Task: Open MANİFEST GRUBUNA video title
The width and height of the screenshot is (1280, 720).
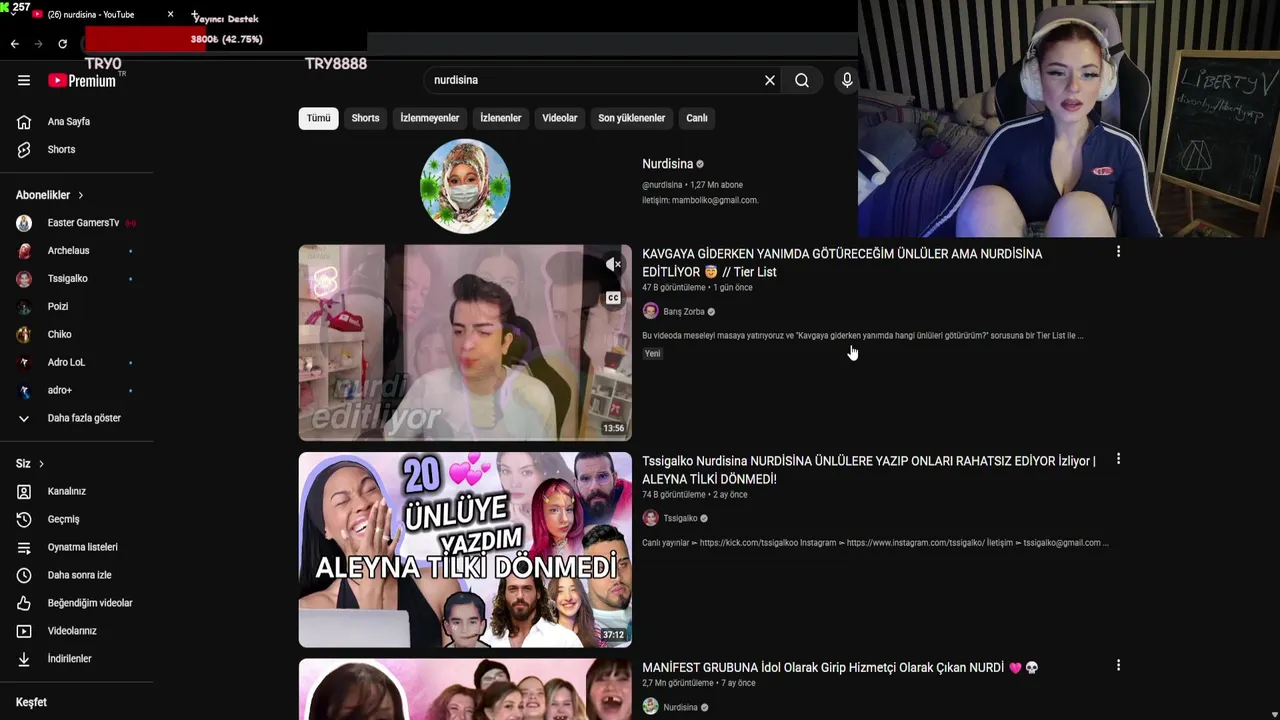Action: coord(840,668)
